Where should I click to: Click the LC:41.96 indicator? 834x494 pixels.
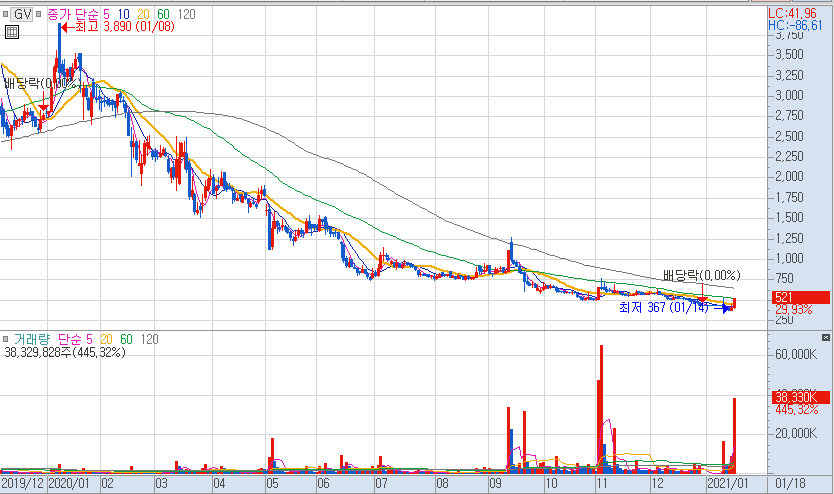pyautogui.click(x=793, y=13)
